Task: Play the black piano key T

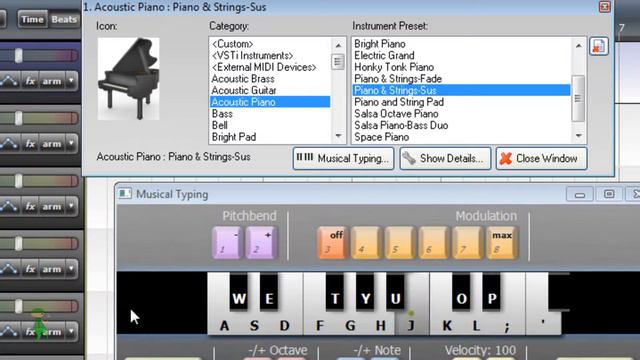Action: [x=335, y=292]
